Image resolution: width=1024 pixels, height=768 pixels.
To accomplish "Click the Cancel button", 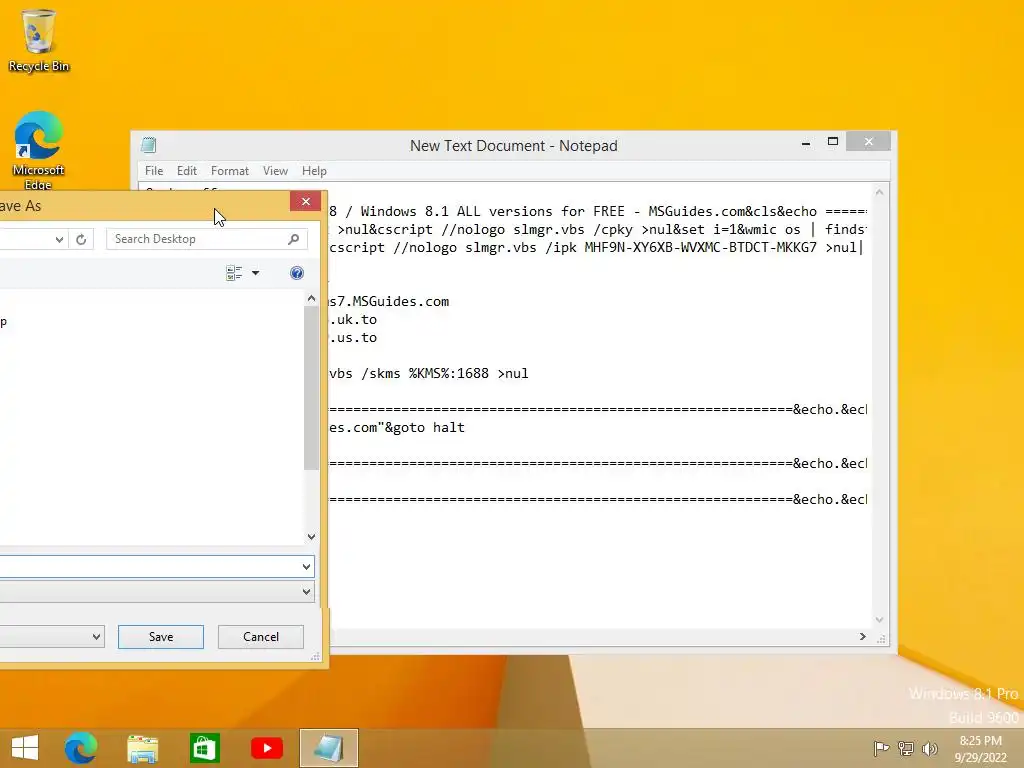I will coord(261,637).
